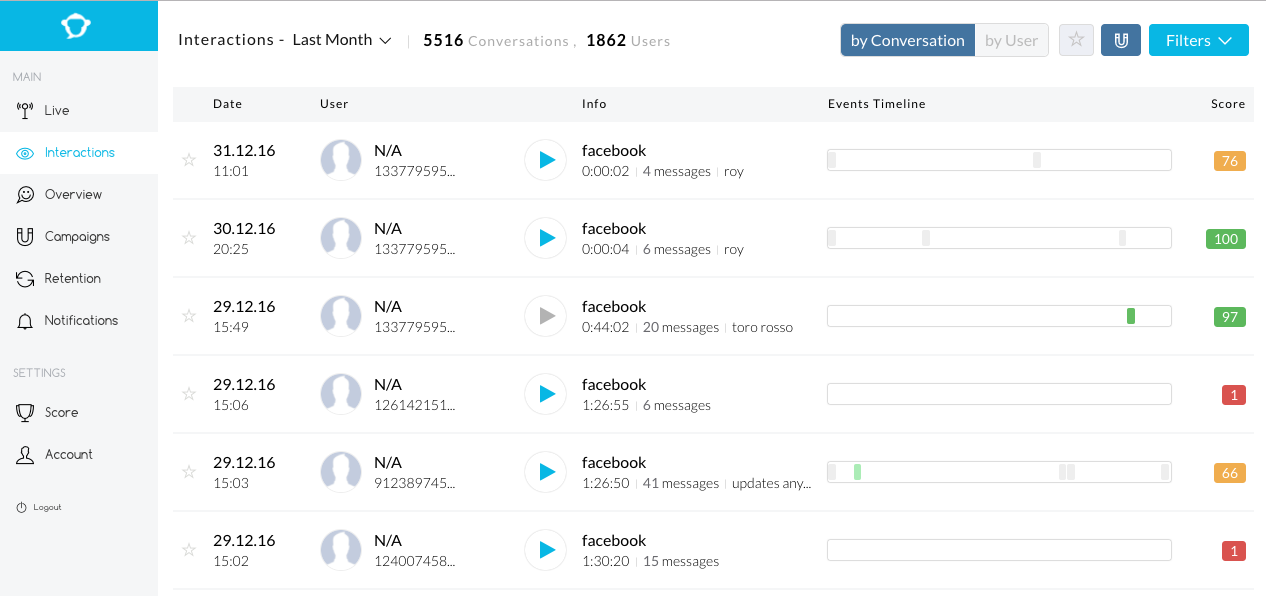Open the Campaigns magnet icon in sidebar

[x=25, y=237]
